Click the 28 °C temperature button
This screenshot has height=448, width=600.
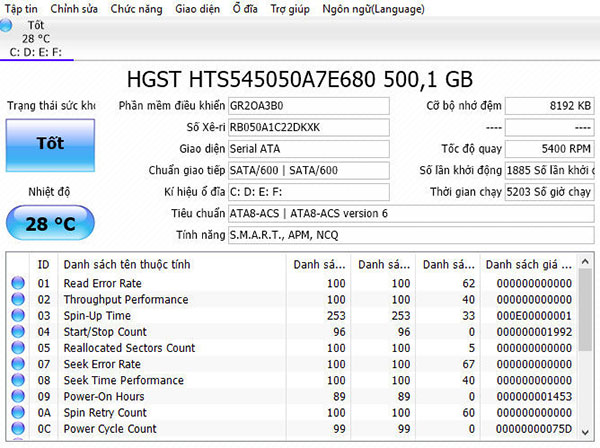[x=50, y=224]
